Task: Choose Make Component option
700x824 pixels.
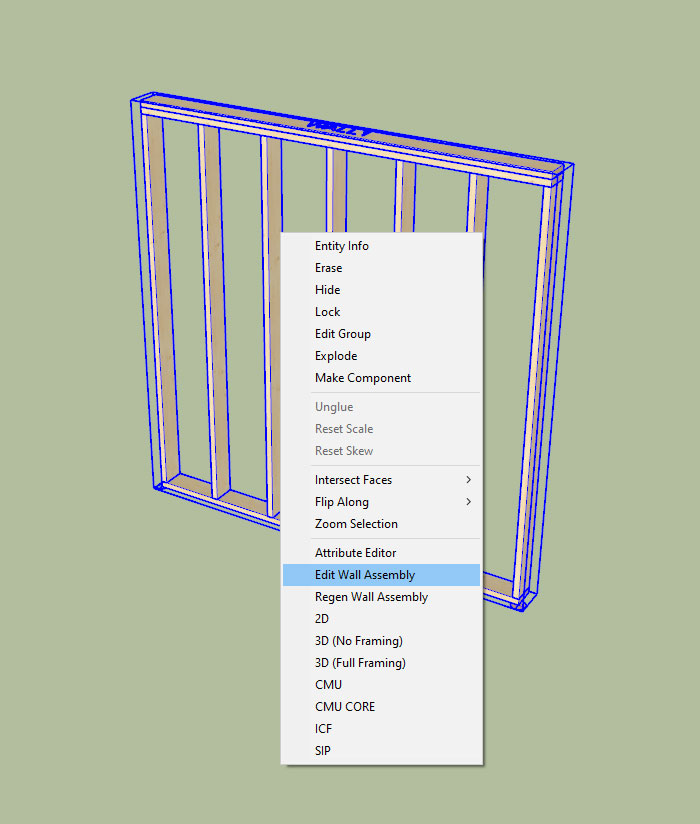Action: 363,378
